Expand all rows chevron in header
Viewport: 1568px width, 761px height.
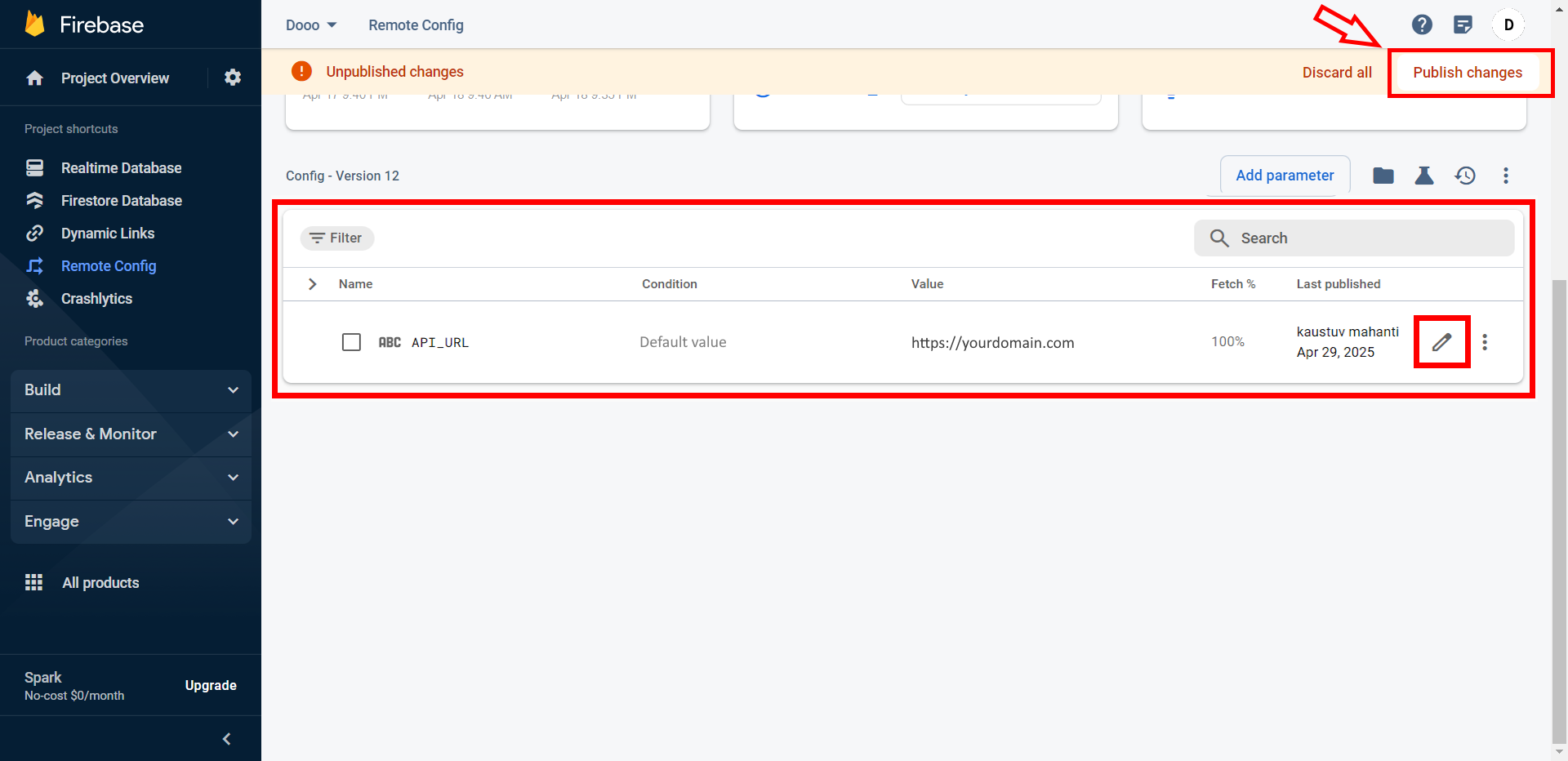tap(312, 284)
